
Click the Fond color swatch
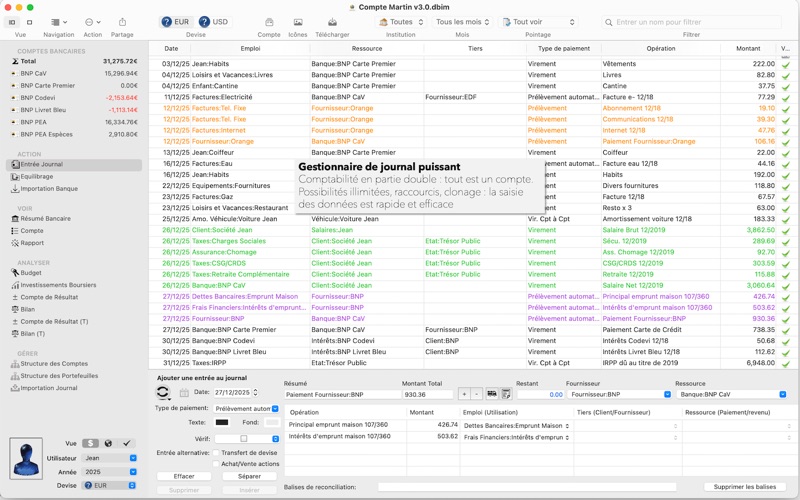pos(272,422)
